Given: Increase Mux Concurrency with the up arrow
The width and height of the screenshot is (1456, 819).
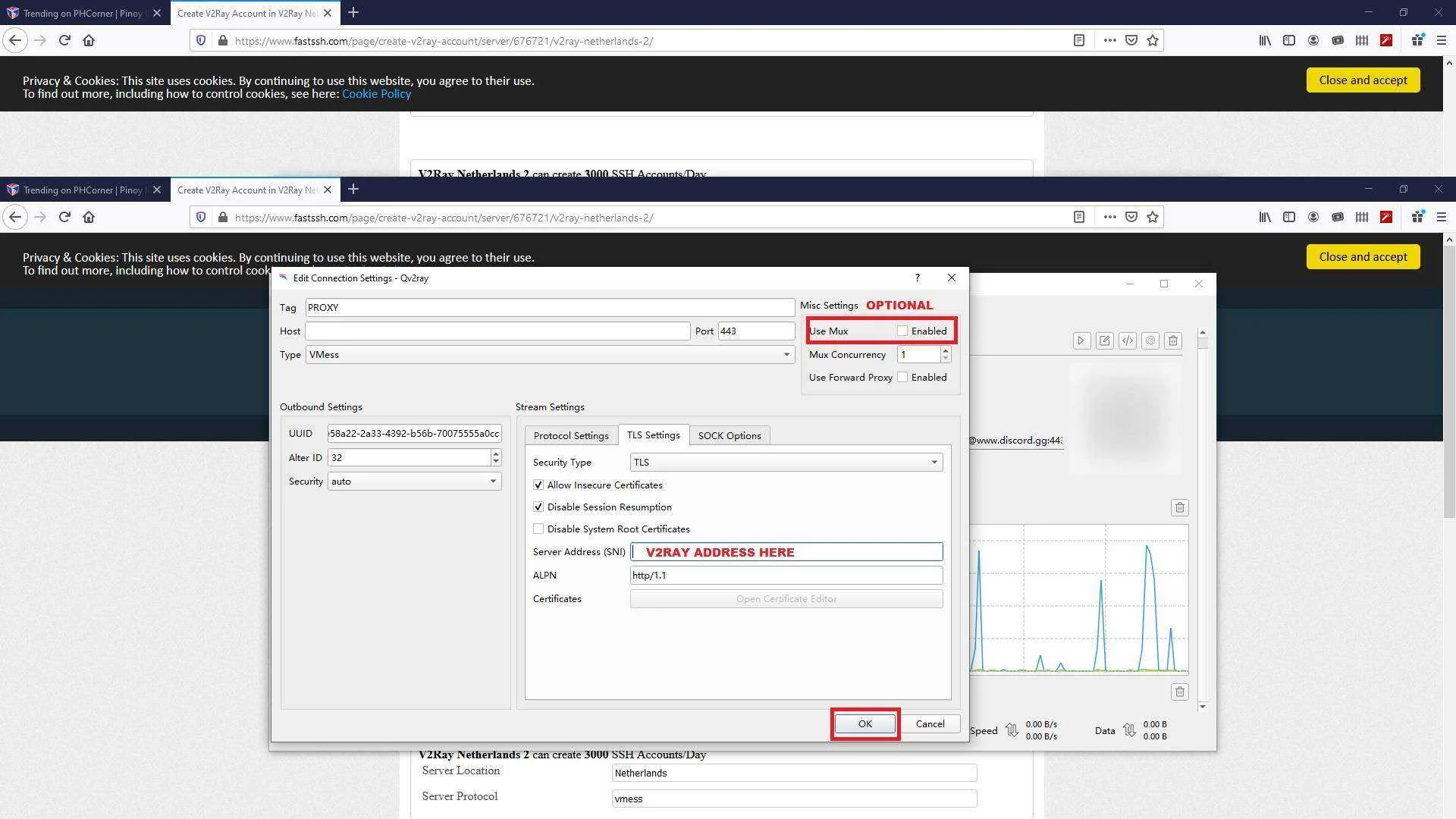Looking at the screenshot, I should 945,350.
